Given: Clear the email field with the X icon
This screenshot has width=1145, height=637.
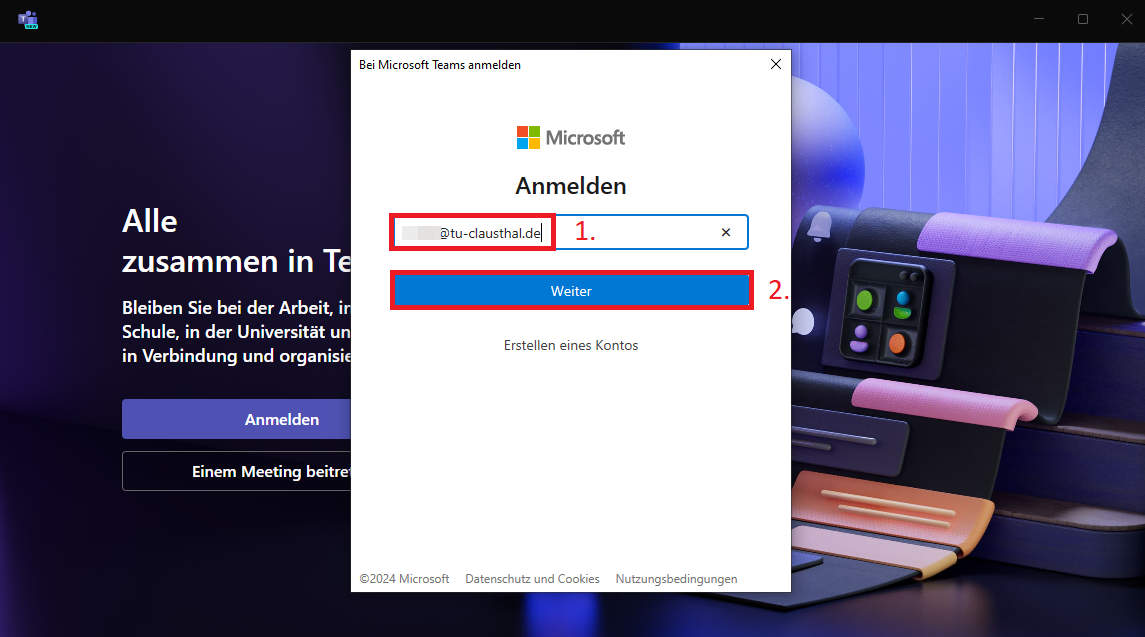Looking at the screenshot, I should pos(726,232).
